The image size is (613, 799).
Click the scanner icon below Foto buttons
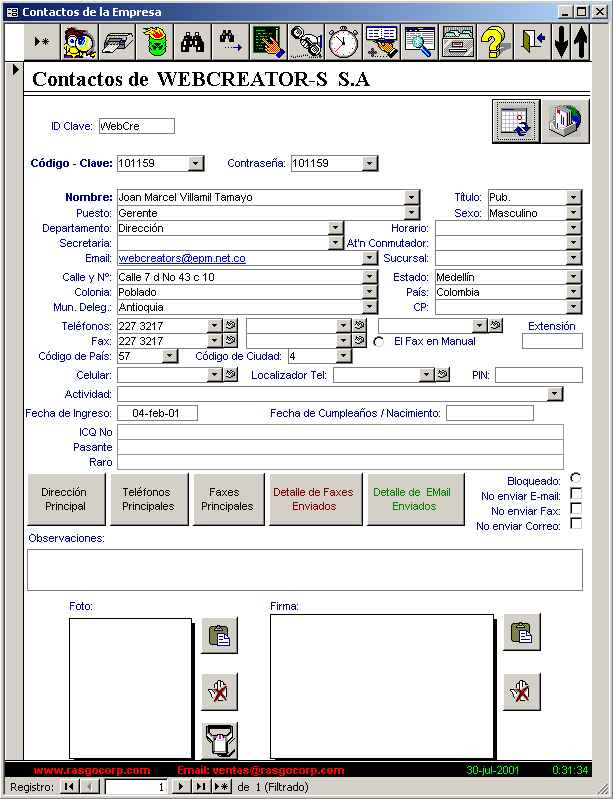coord(220,740)
